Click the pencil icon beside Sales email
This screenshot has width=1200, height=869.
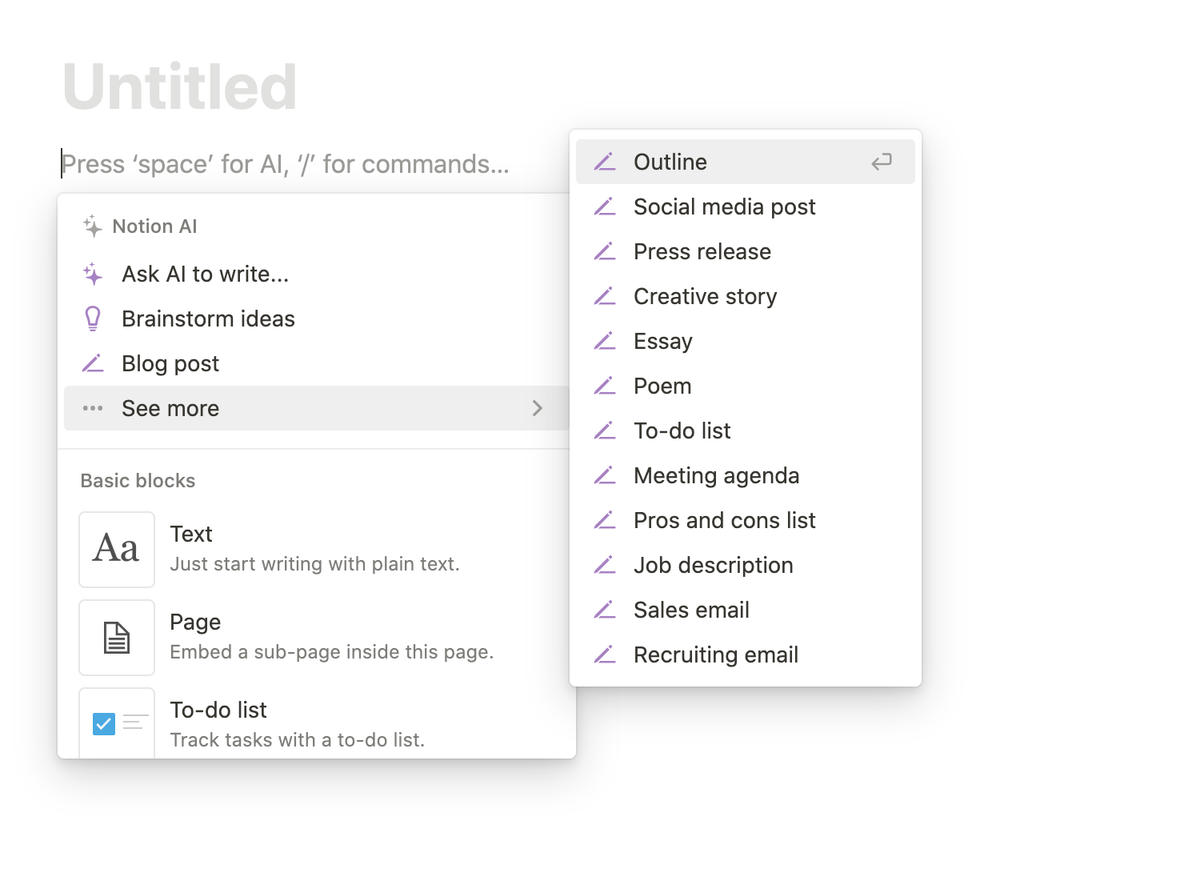point(605,610)
